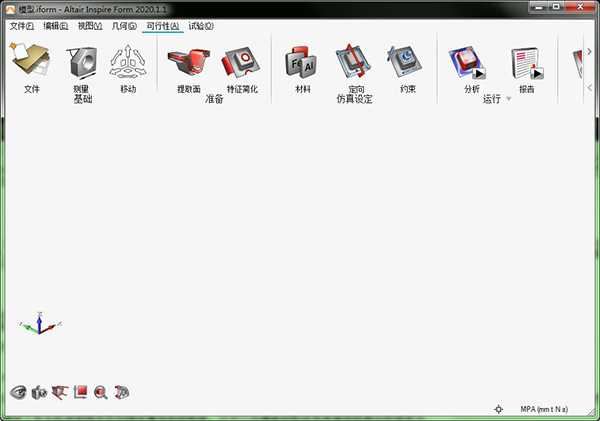Screen dimensions: 600x421
Task: Open the 文件(F) menu
Action: click(x=21, y=26)
